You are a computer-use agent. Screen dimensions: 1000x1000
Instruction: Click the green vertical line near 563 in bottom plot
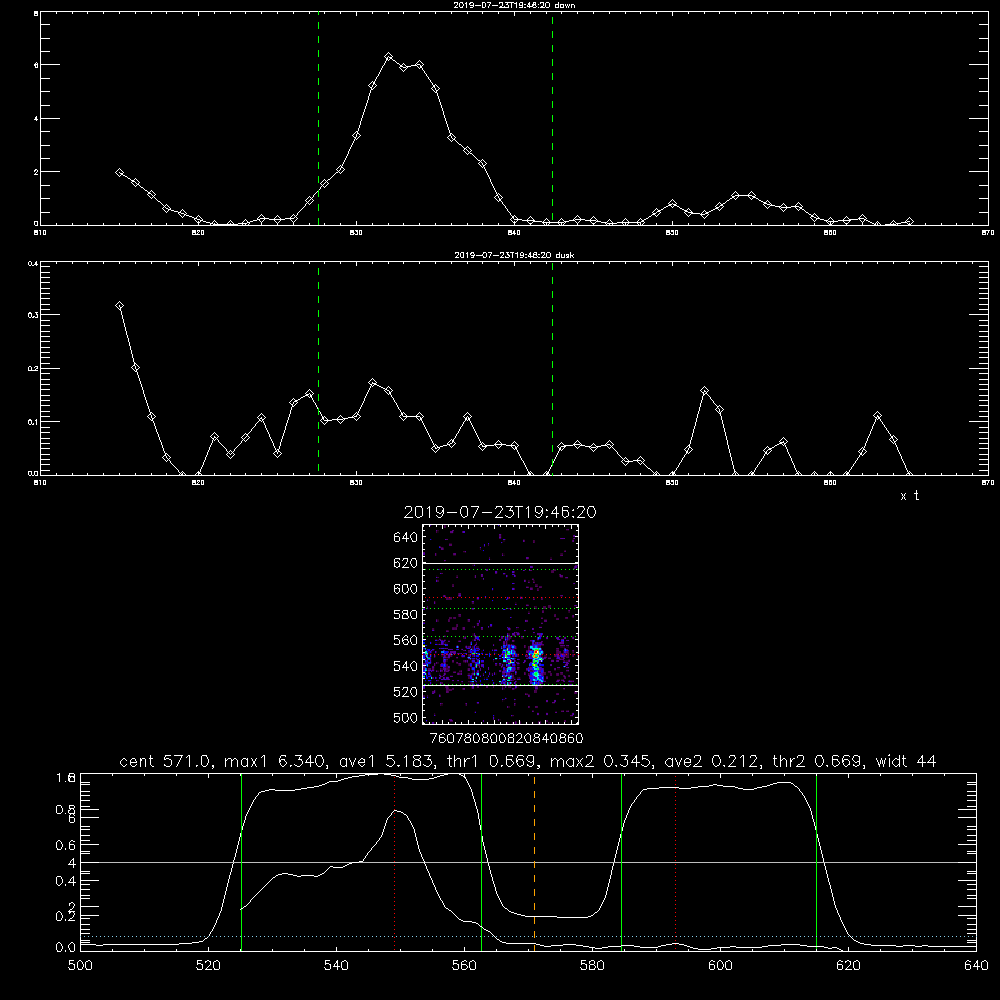tap(482, 862)
